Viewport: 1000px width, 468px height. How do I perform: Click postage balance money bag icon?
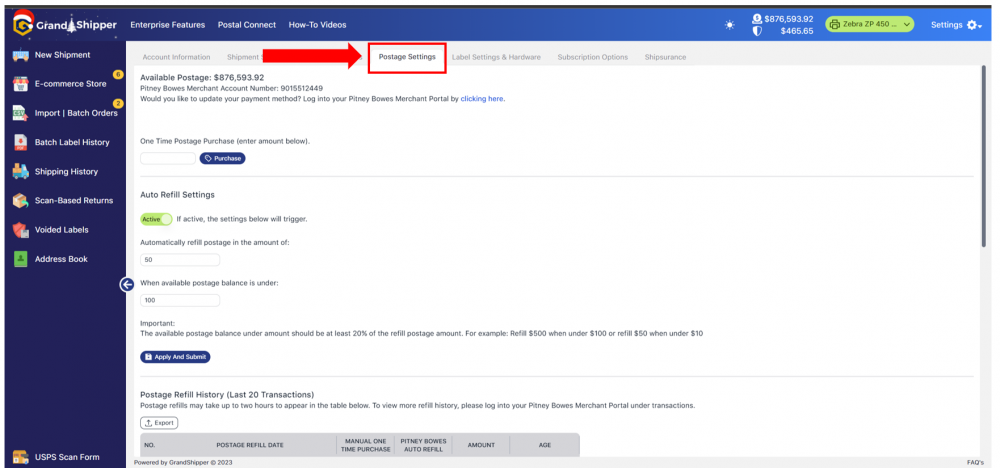pos(757,19)
